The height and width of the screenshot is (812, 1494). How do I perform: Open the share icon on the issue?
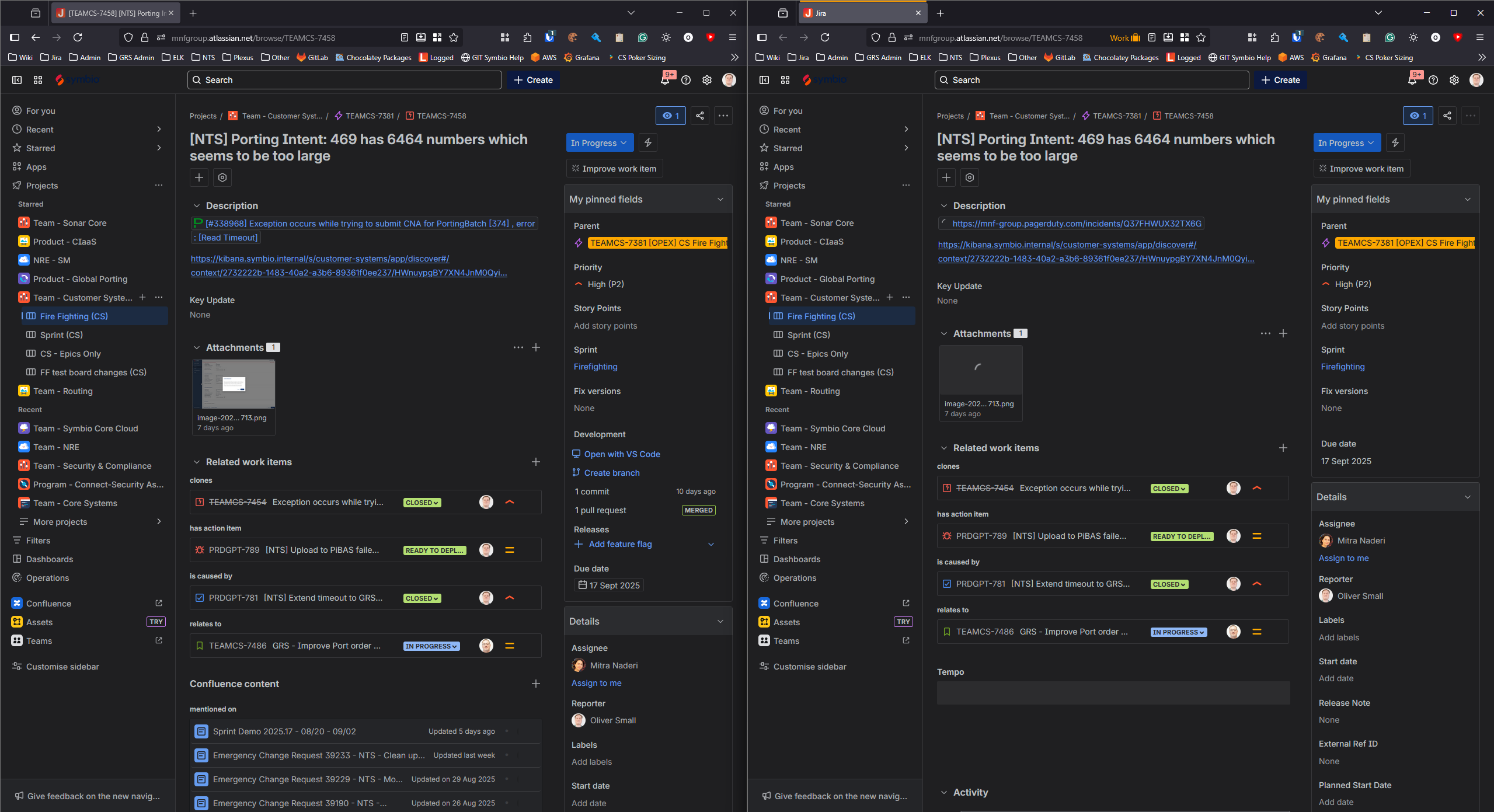(699, 115)
